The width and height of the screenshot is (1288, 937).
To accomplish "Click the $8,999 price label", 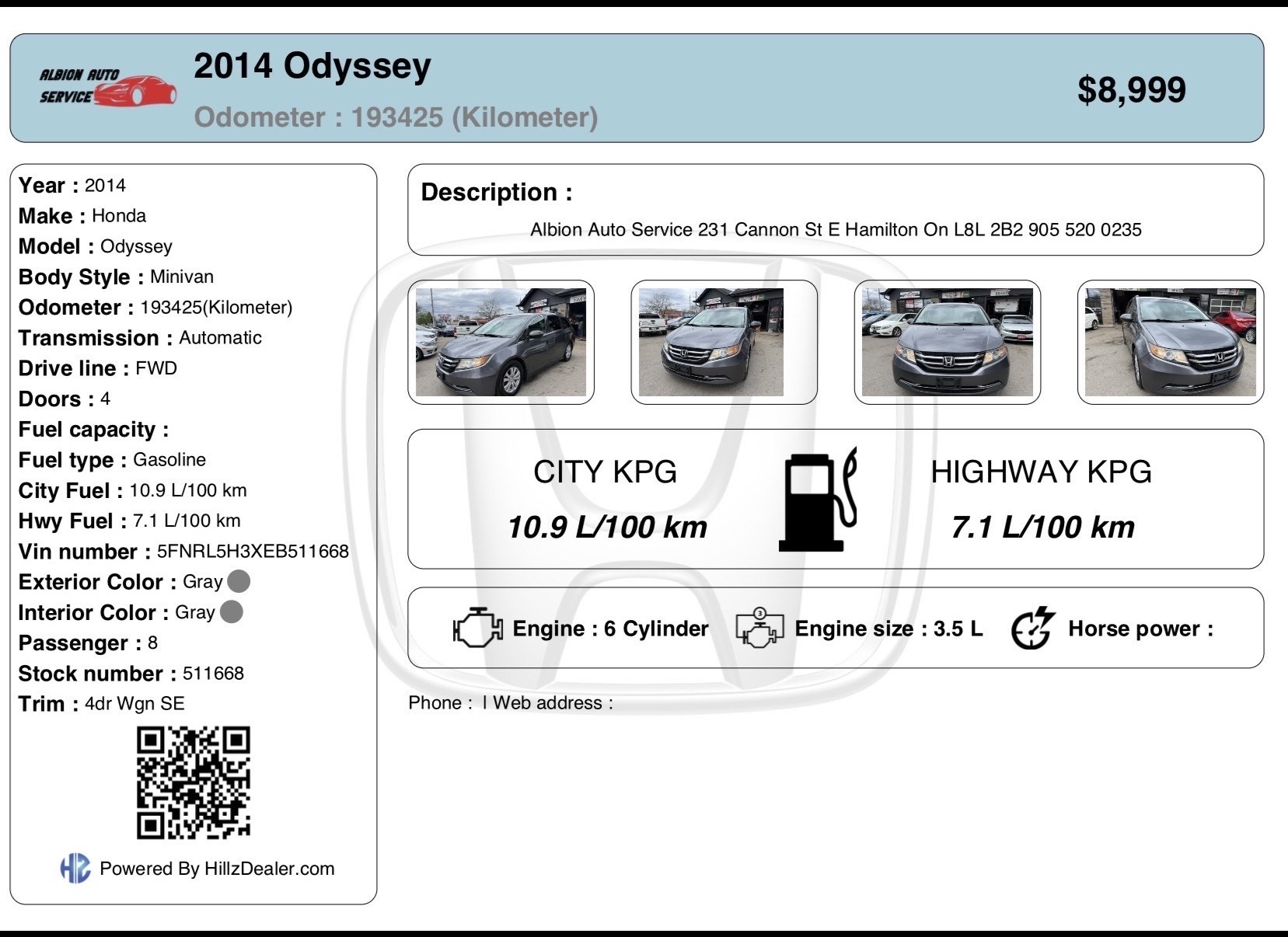I will tap(1131, 89).
